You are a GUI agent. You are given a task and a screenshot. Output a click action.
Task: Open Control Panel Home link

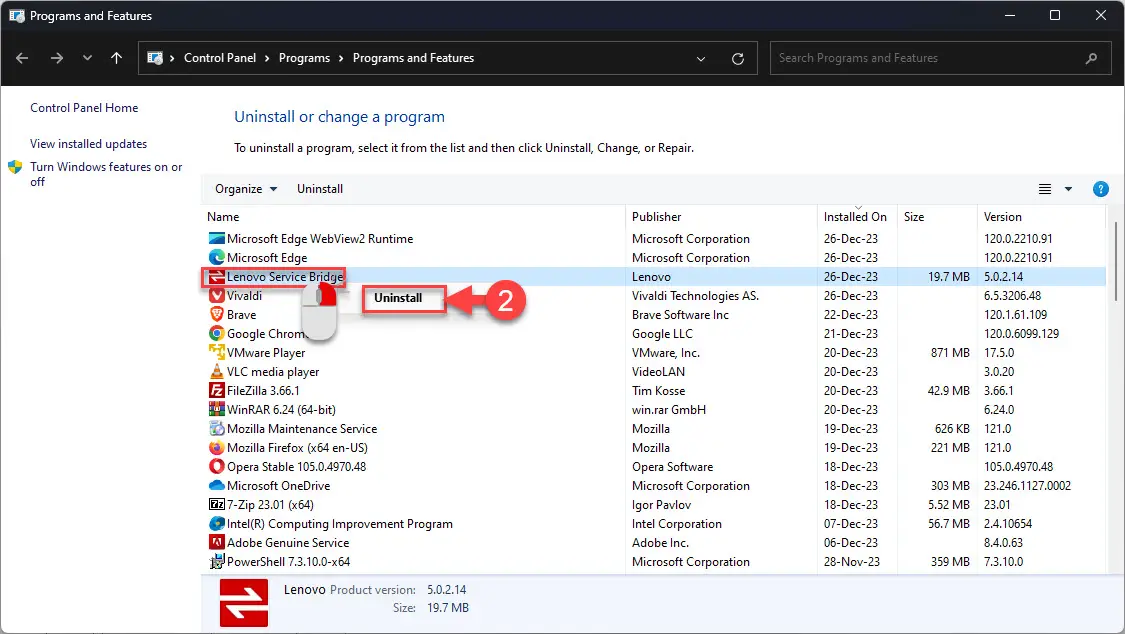point(84,108)
